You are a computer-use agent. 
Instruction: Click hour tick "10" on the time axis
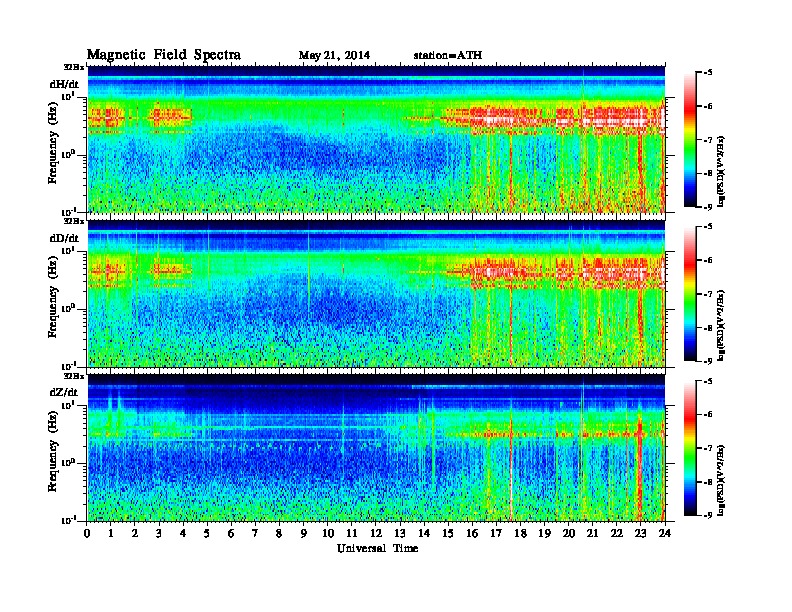pyautogui.click(x=328, y=533)
